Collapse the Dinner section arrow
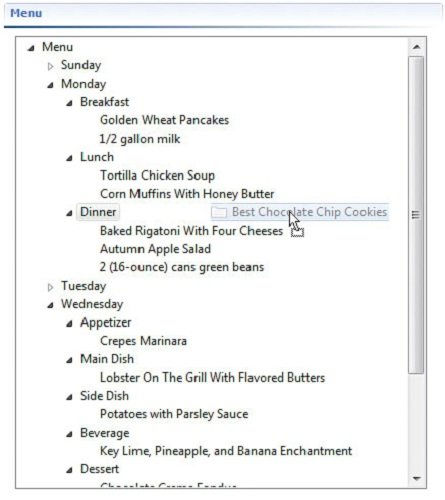 (69, 213)
